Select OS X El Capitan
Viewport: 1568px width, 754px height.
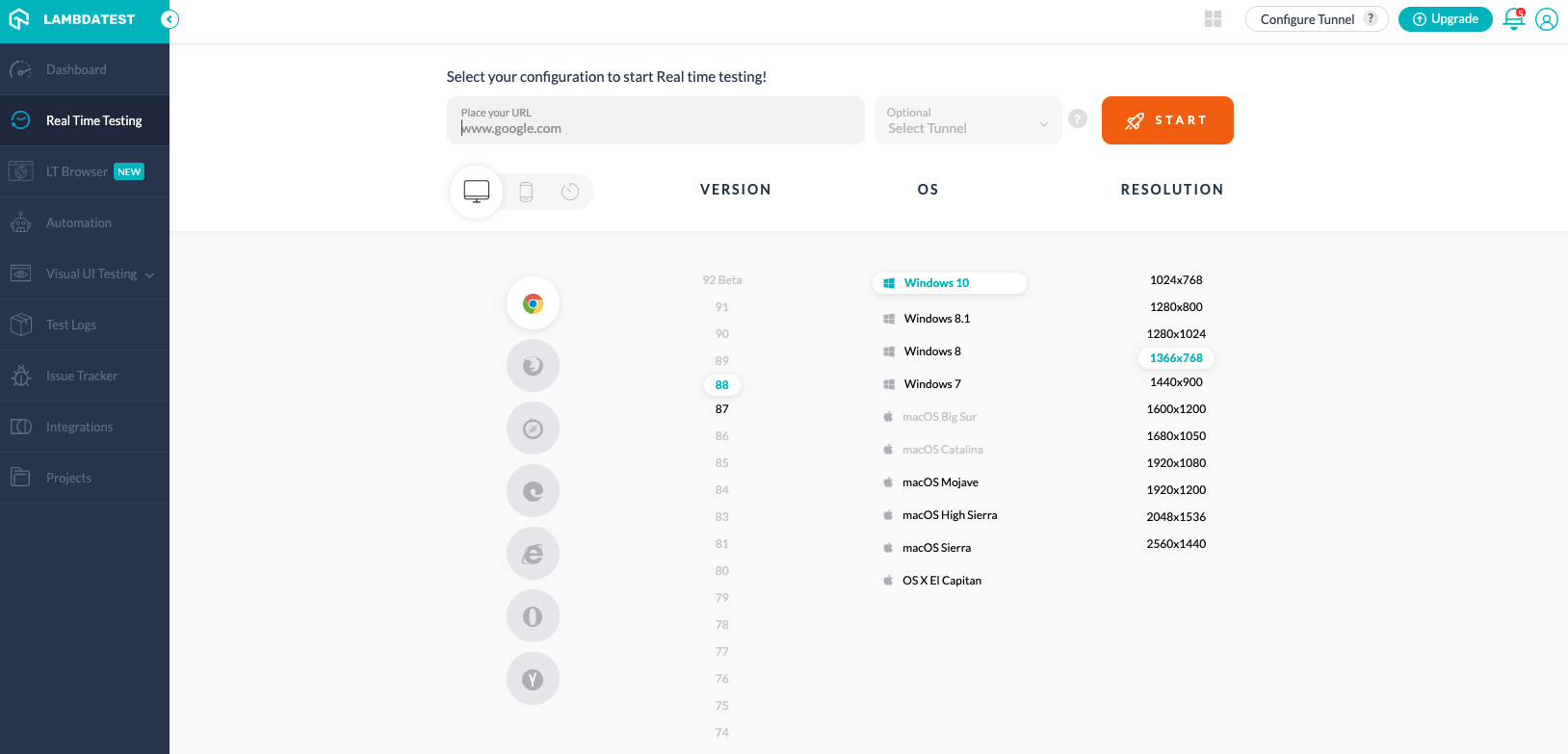pyautogui.click(x=932, y=581)
